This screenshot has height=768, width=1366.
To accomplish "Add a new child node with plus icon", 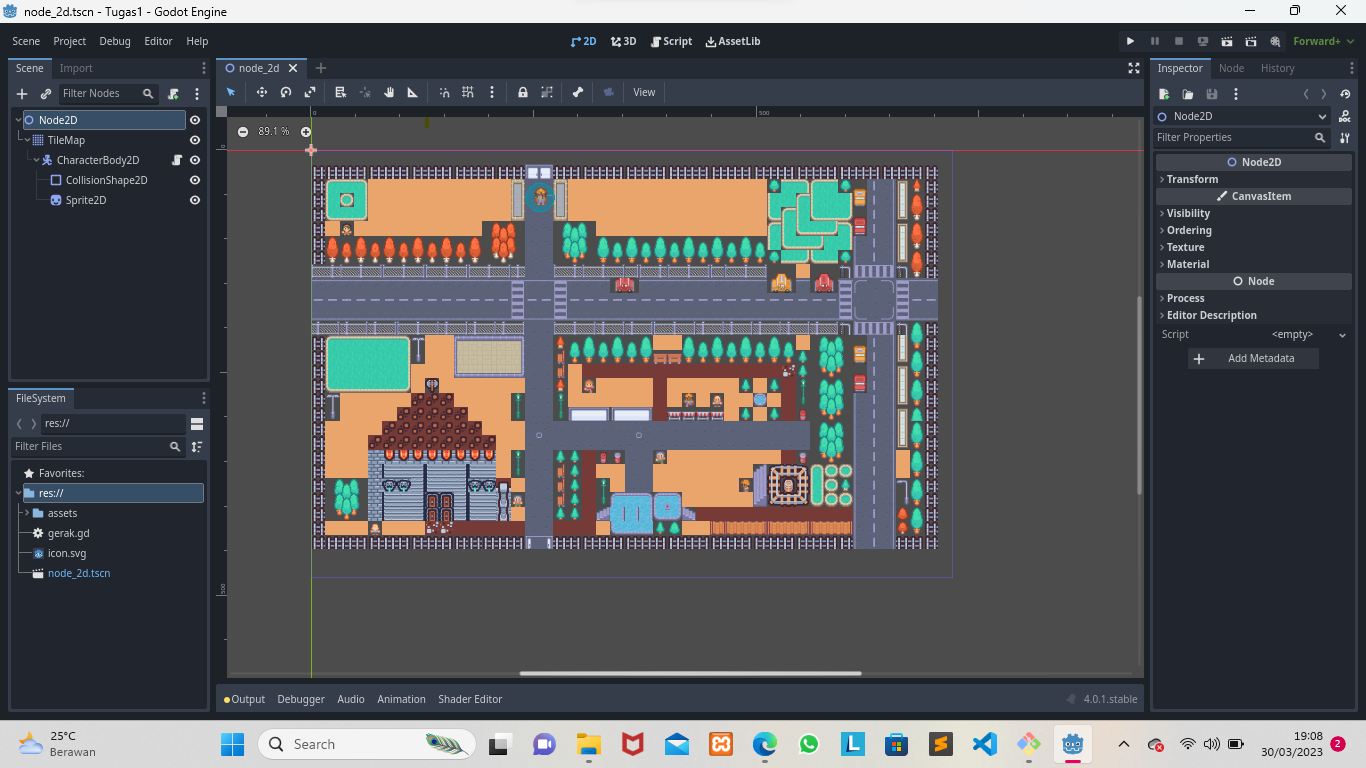I will (21, 93).
